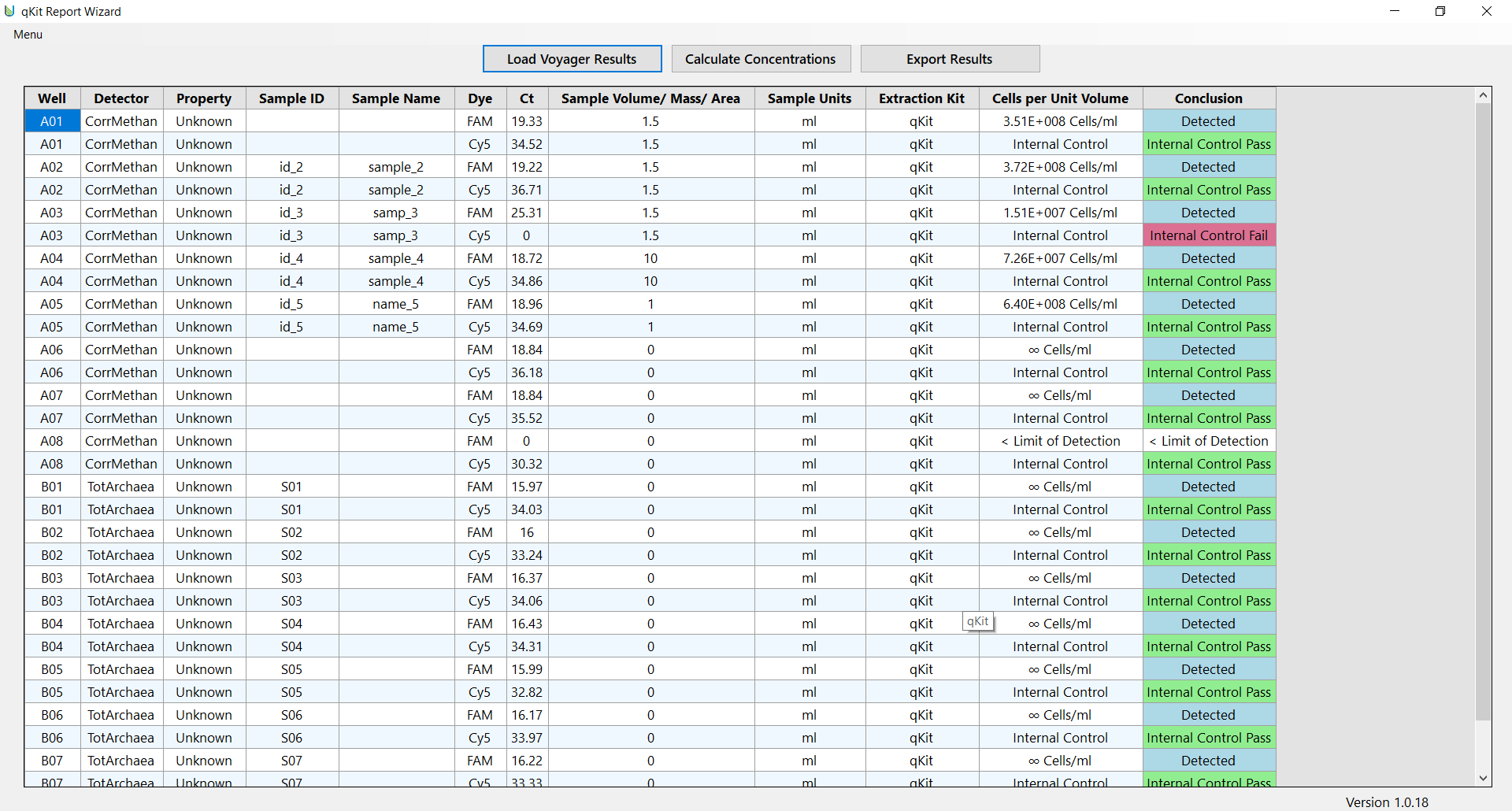Click the Well column header
Screen dimensions: 1512x811
click(52, 98)
